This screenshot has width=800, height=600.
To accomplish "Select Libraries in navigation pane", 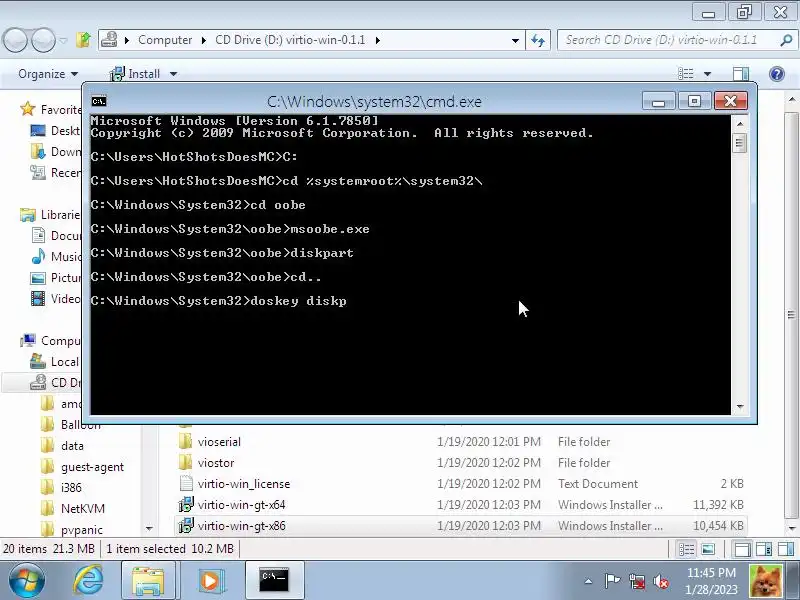I will tap(50, 214).
